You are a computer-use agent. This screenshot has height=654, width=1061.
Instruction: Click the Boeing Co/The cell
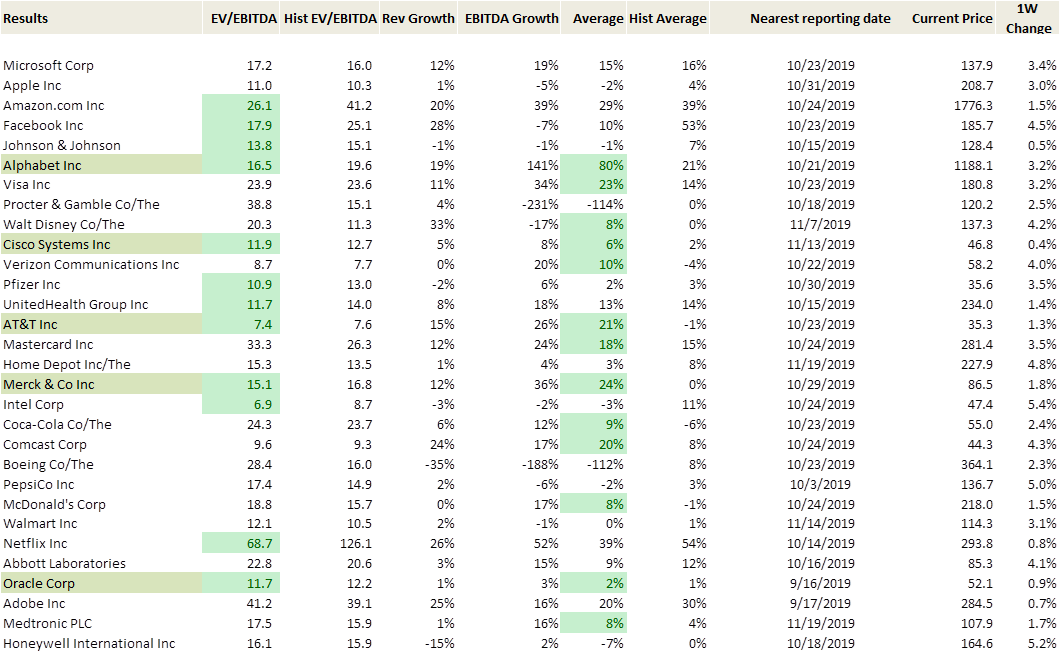(x=48, y=465)
